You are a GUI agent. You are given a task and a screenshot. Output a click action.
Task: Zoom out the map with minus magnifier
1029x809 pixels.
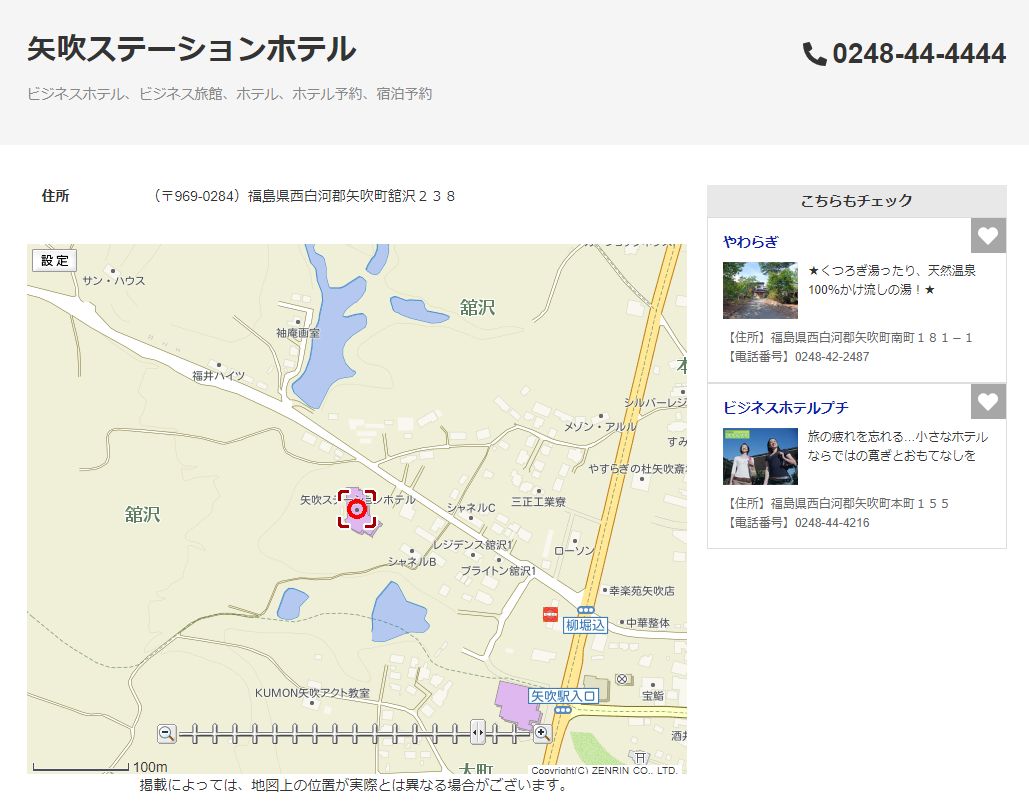pyautogui.click(x=167, y=734)
